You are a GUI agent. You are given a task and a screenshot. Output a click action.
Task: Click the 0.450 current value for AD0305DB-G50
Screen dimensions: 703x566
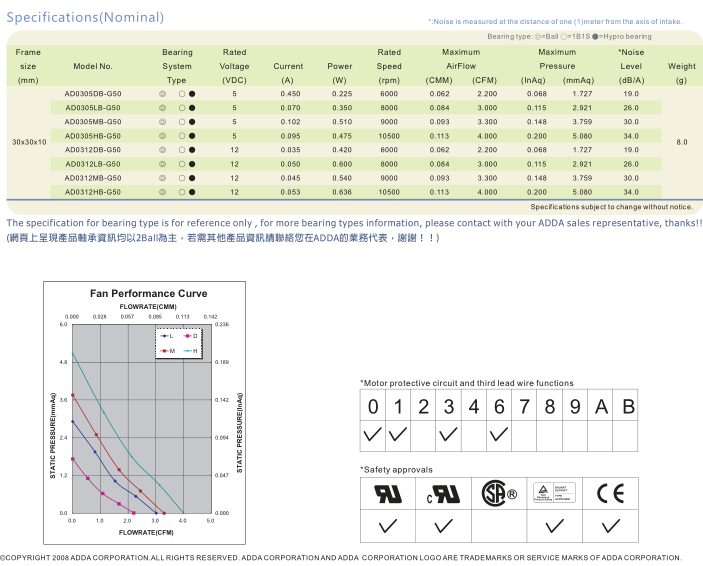[x=291, y=94]
